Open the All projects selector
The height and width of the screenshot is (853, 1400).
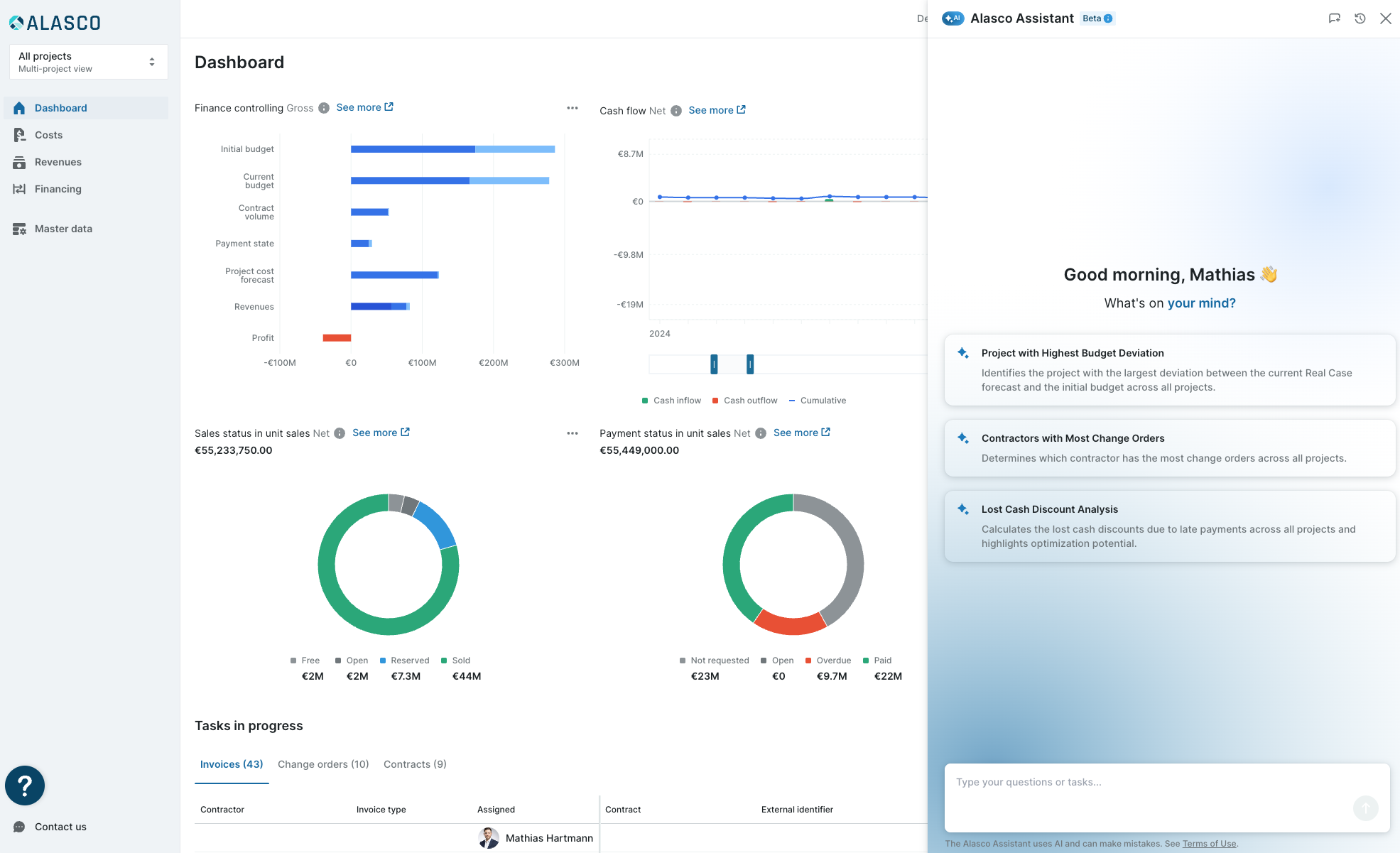[x=88, y=62]
